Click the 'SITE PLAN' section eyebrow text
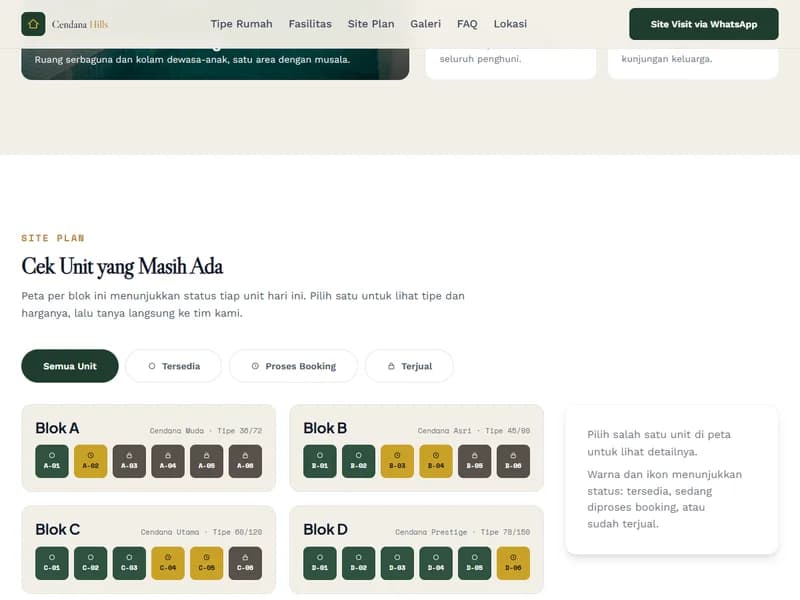Image resolution: width=800 pixels, height=600 pixels. click(53, 238)
